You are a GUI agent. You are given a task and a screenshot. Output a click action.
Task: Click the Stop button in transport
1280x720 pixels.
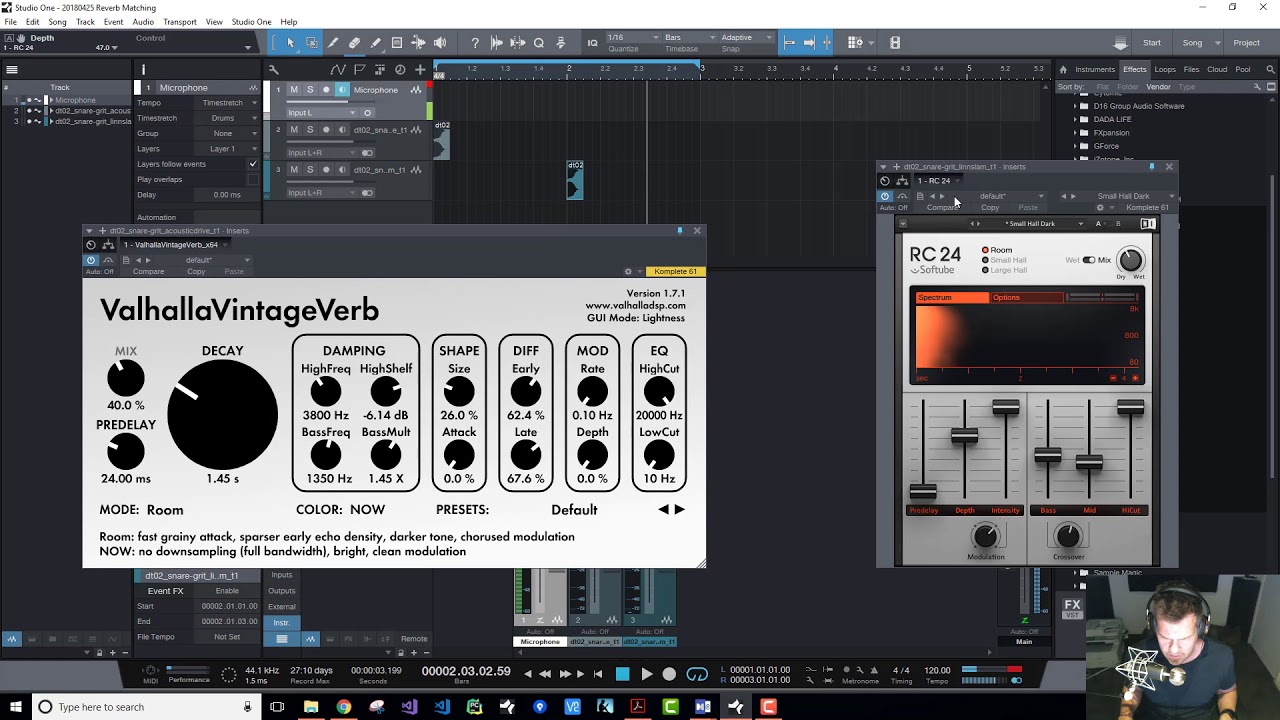tap(622, 674)
